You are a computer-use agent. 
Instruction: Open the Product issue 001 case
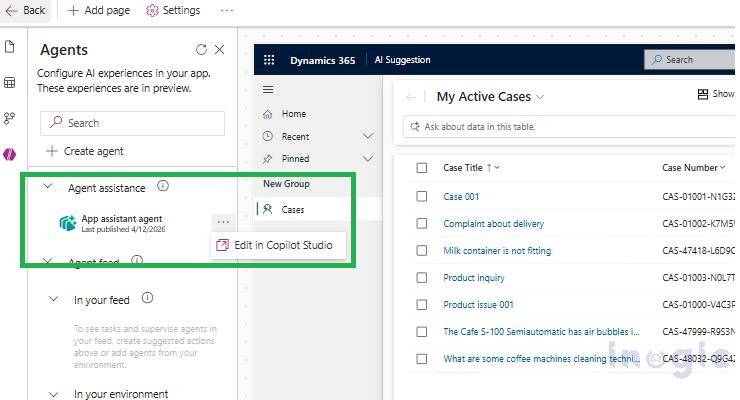[x=478, y=305]
